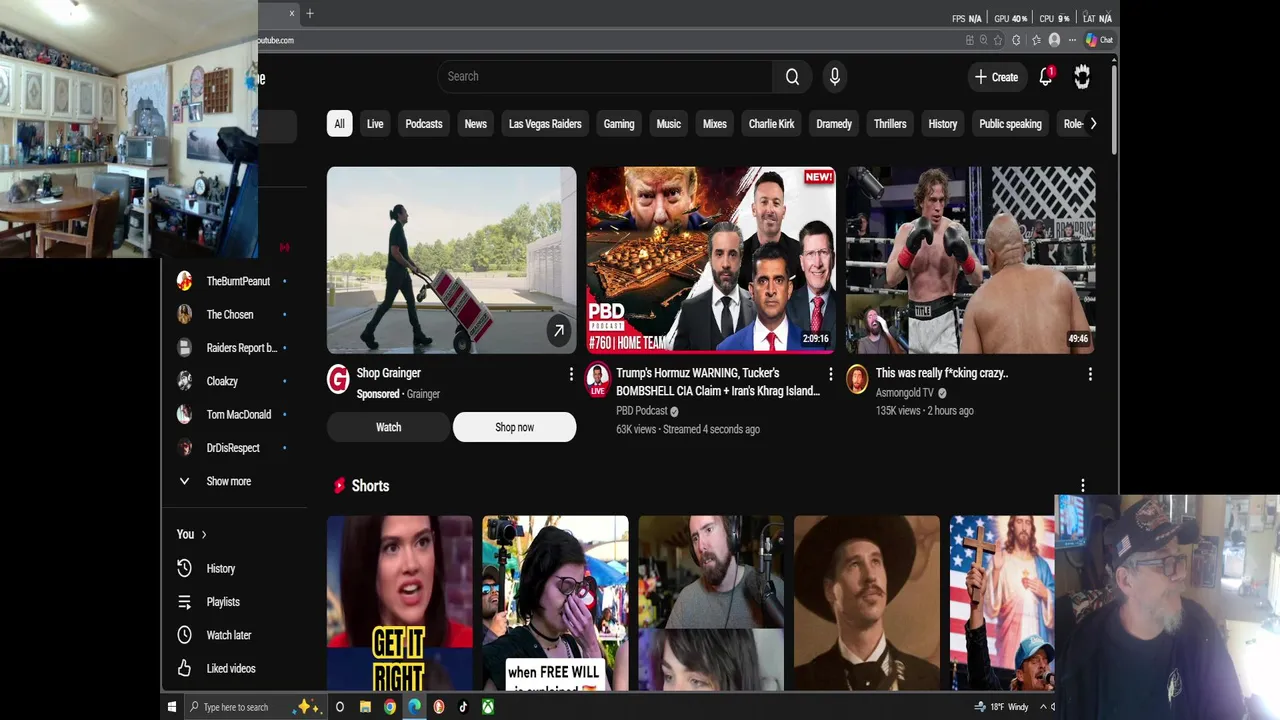
Task: Open The Chosen subscription channel
Action: [232, 314]
